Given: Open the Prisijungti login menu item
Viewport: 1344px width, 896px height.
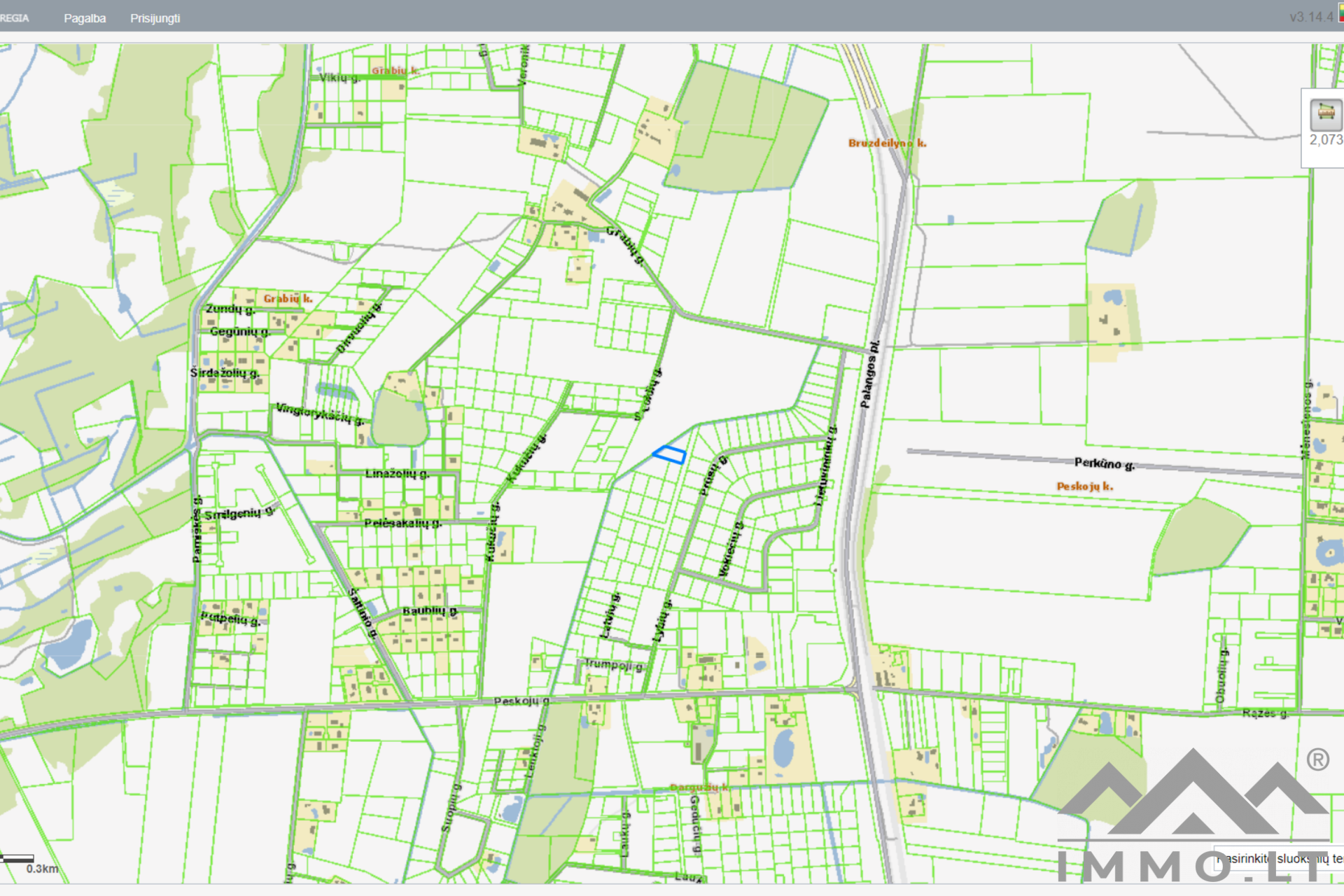Looking at the screenshot, I should 155,18.
